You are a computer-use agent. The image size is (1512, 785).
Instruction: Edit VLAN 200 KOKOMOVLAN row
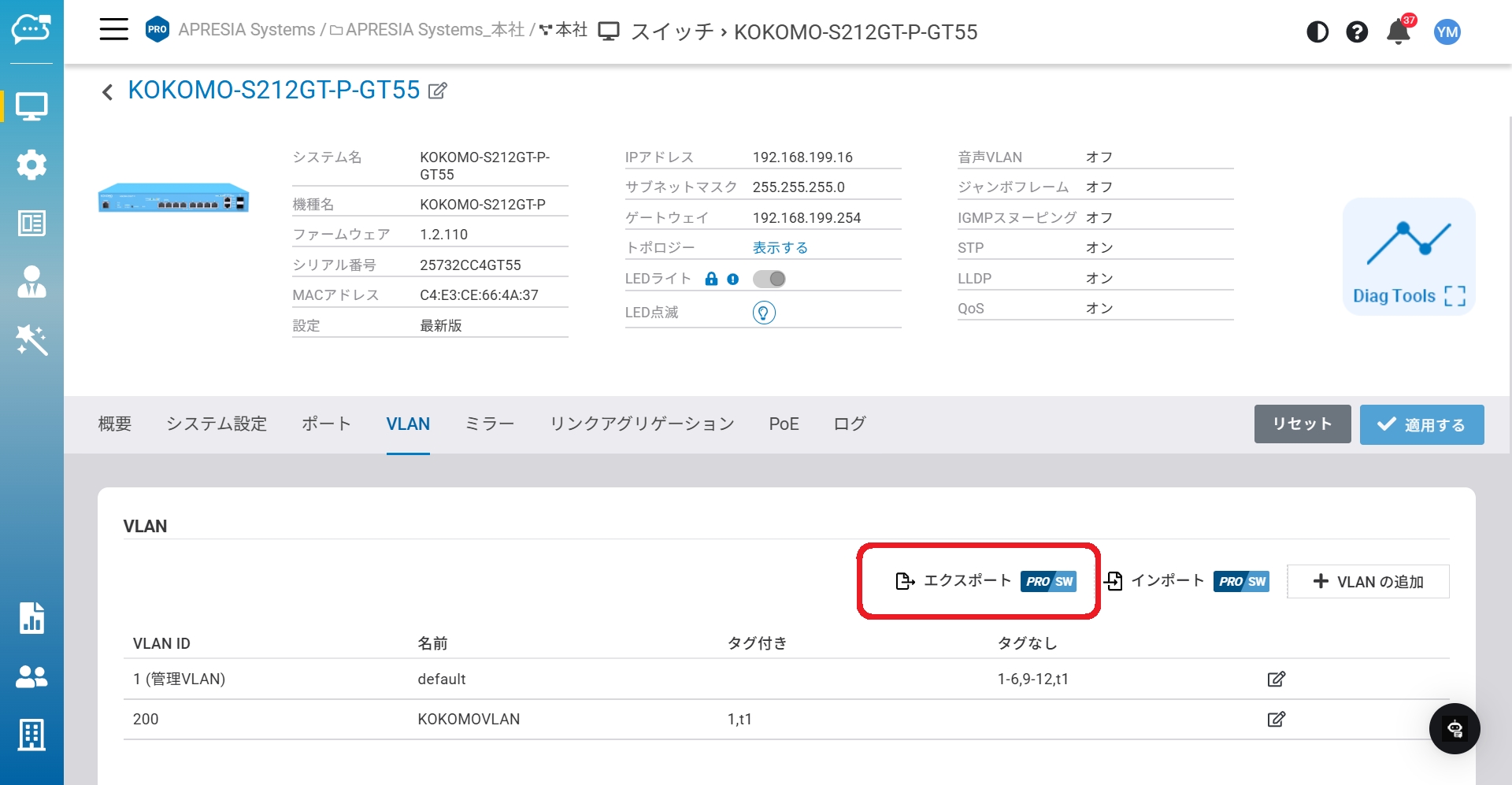[1276, 719]
